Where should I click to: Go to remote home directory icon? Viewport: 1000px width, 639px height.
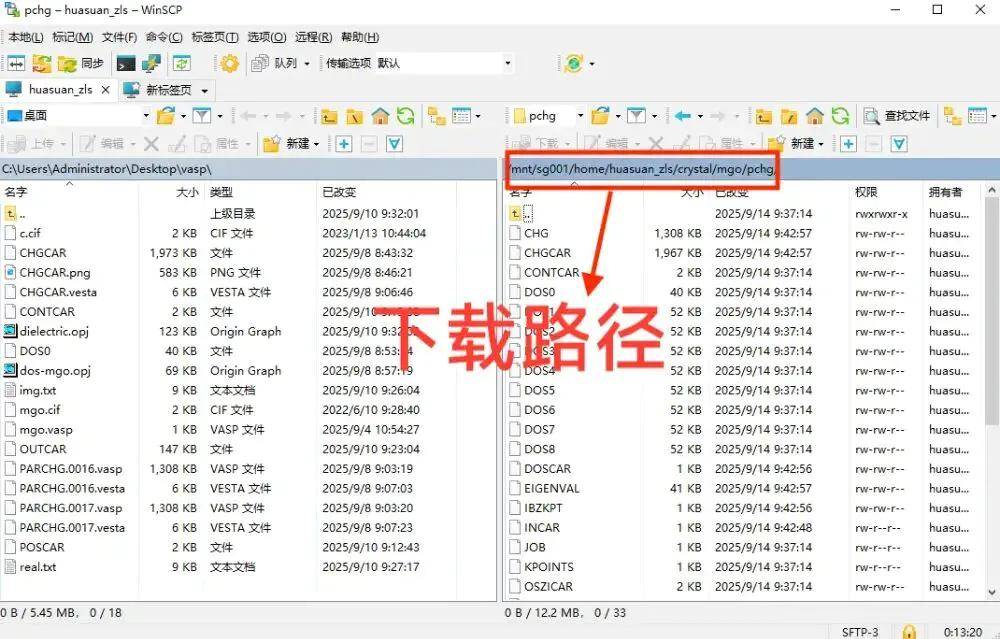(815, 116)
